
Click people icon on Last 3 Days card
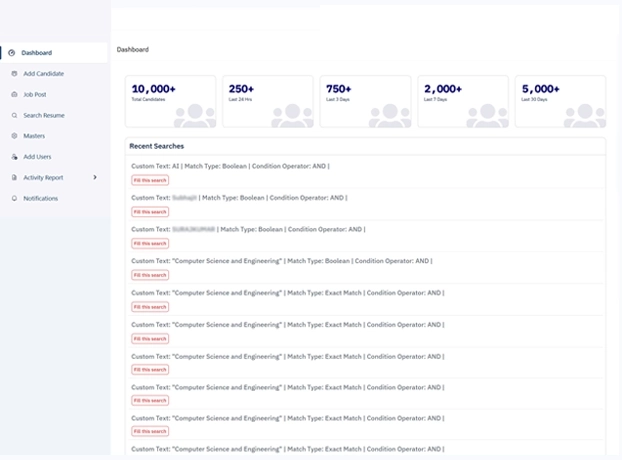tap(390, 115)
